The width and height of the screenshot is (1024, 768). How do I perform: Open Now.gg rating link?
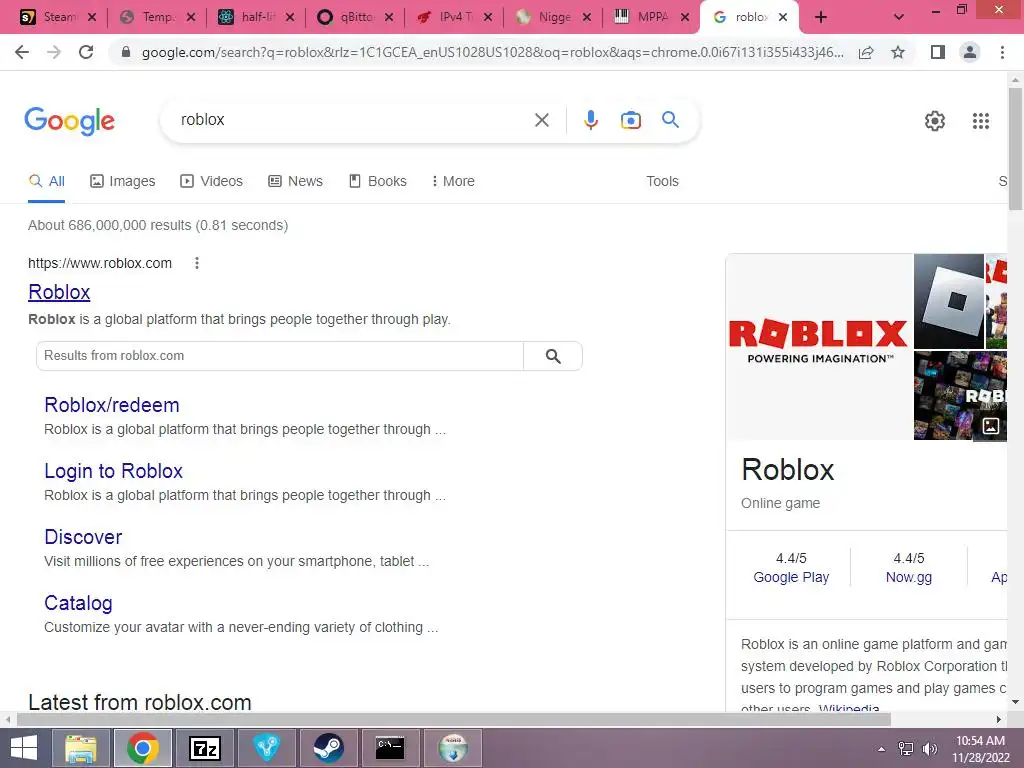tap(908, 577)
